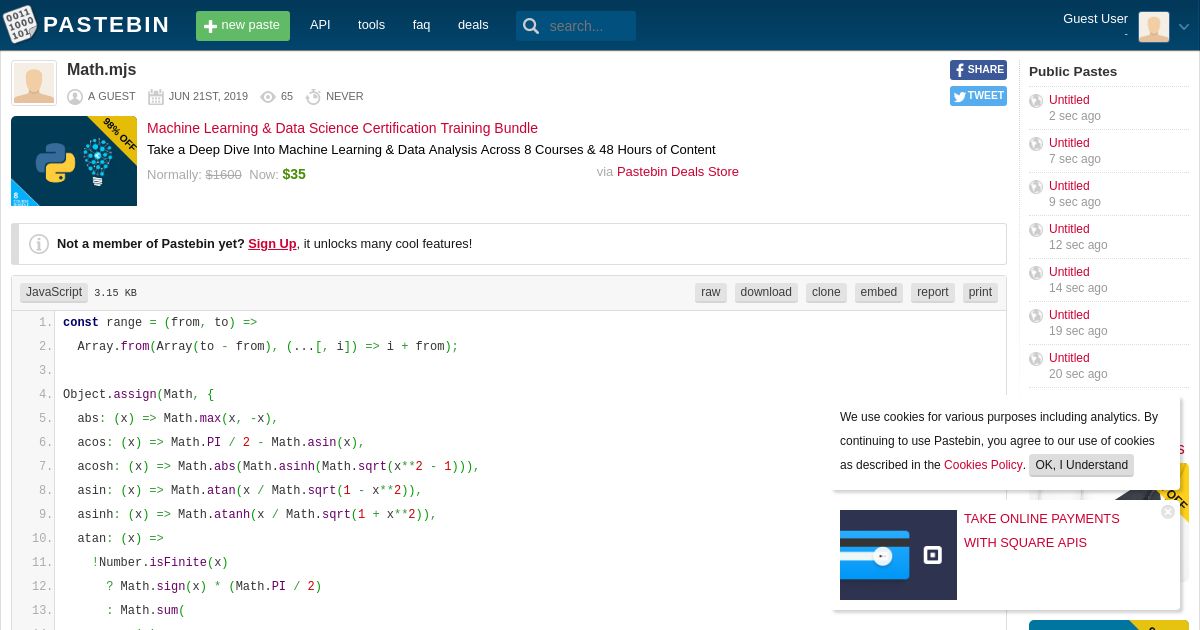This screenshot has height=630, width=1200.
Task: Open the Cookies Policy link
Action: click(x=983, y=465)
